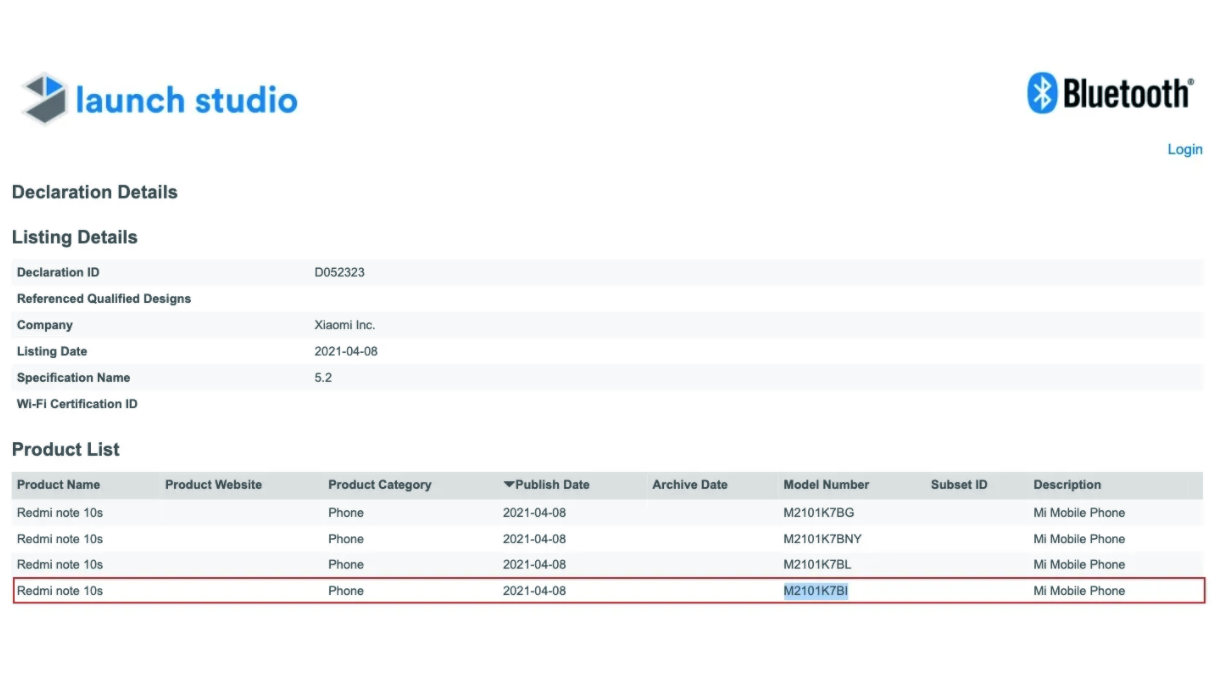Click highlighted model number M2101K7BI
Screen dimensions: 1213x683
pyautogui.click(x=815, y=591)
